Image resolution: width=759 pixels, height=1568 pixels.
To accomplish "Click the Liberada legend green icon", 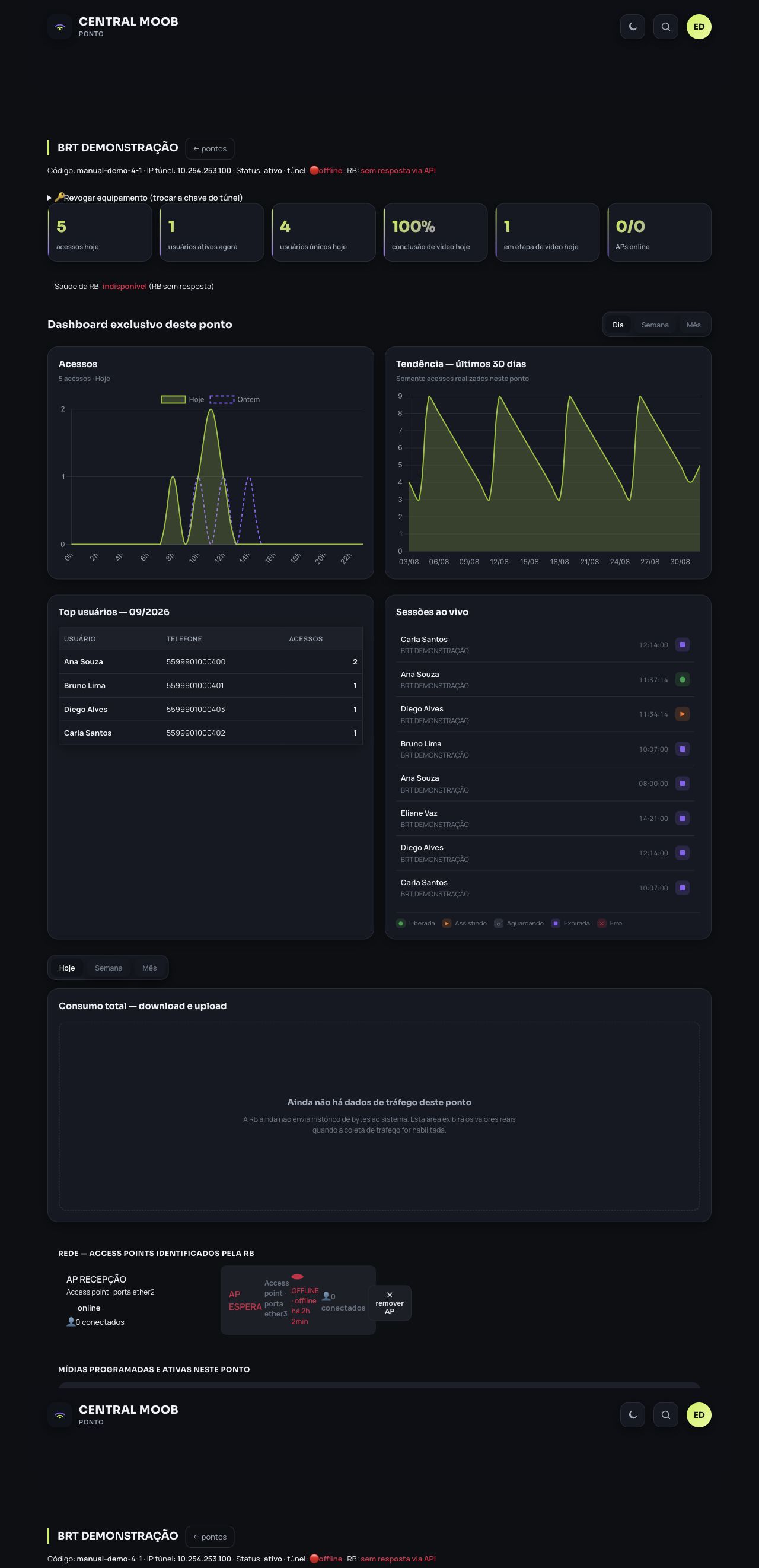I will tap(401, 923).
